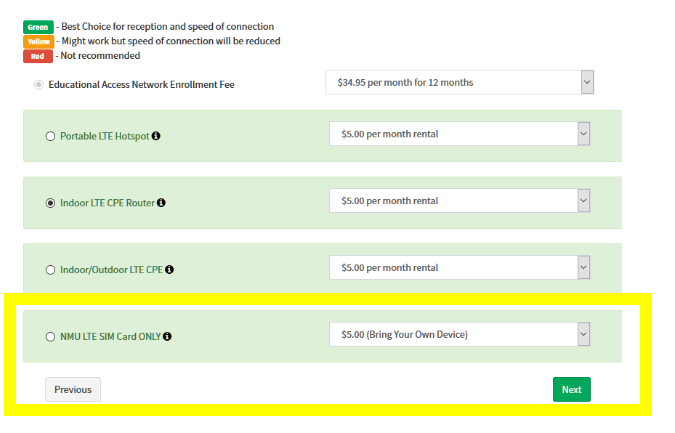
Task: Click Educational Access Network Enrollment Fee radio button
Action: click(x=39, y=84)
